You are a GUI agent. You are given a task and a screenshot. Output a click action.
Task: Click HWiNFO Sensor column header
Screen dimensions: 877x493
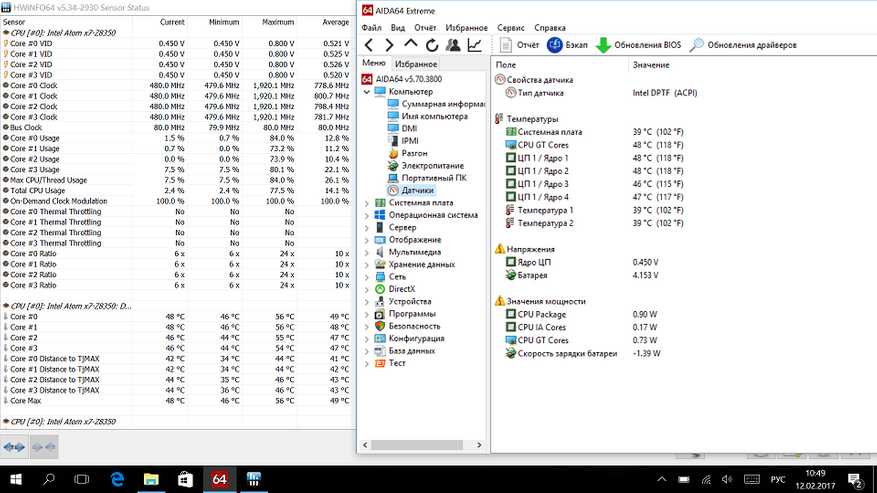click(66, 22)
